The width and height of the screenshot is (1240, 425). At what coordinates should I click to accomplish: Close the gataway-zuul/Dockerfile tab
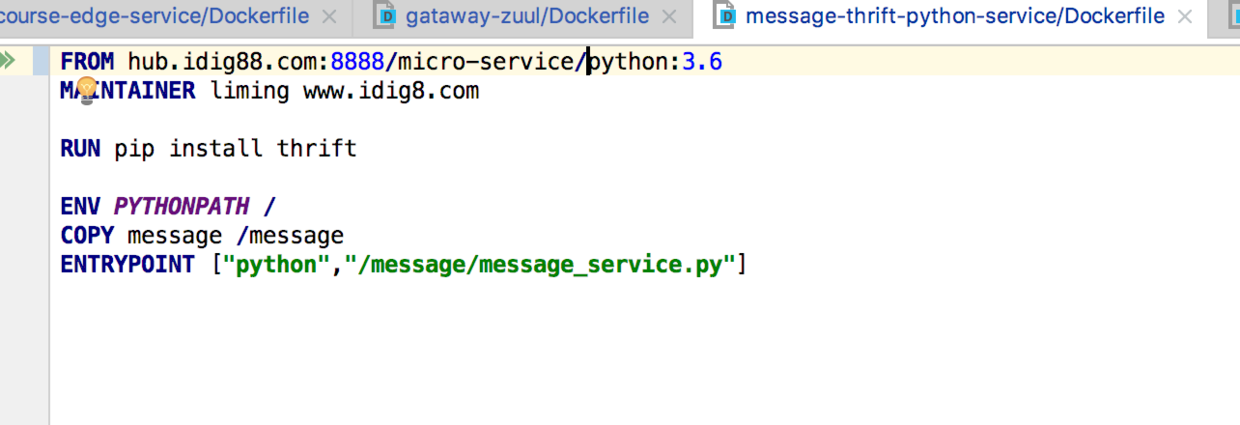point(670,17)
